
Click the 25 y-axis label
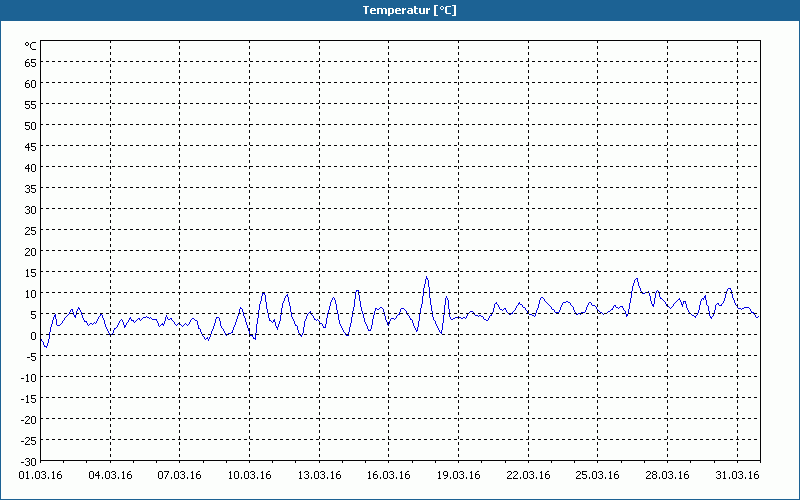[31, 231]
